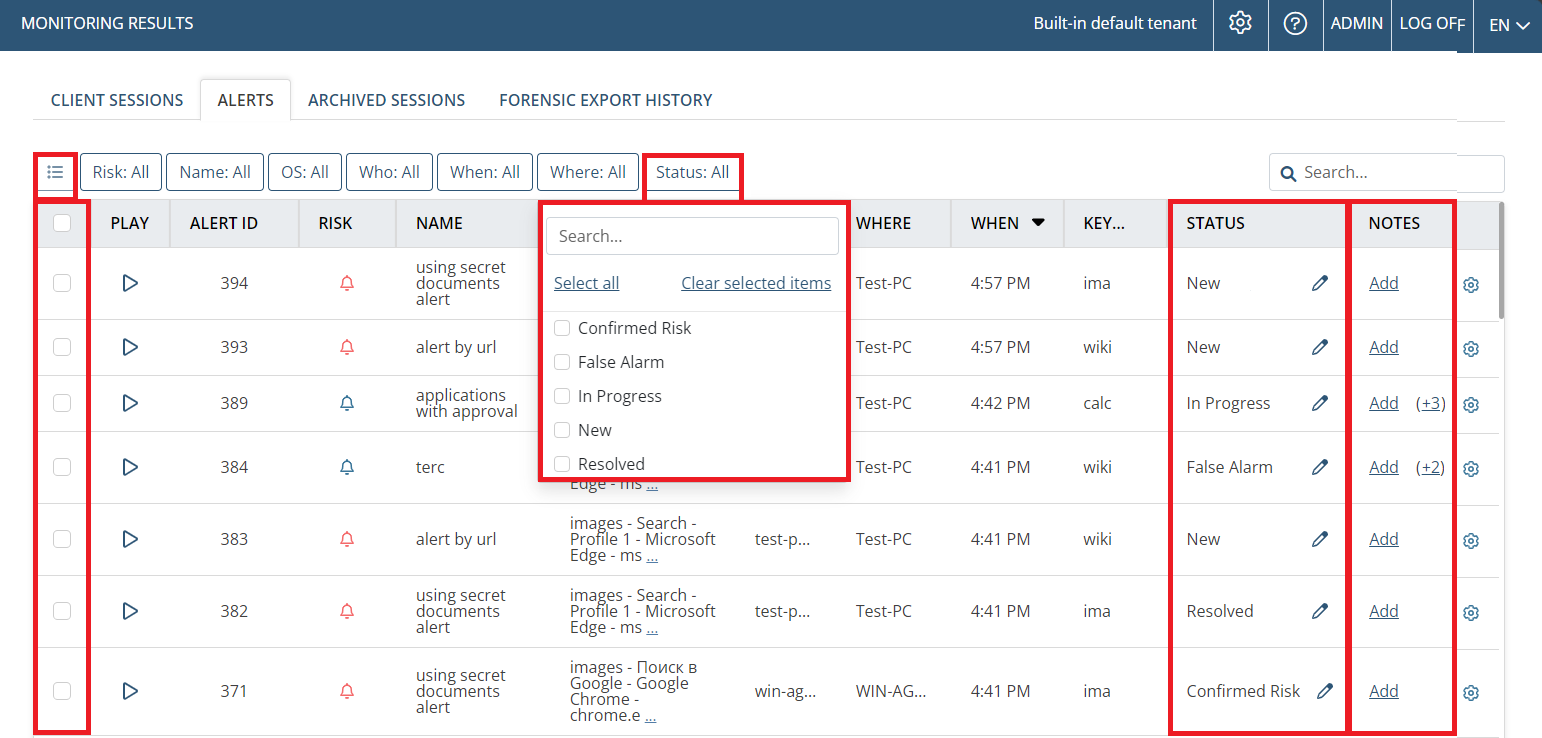Tick the False Alarm checkbox
The width and height of the screenshot is (1542, 738).
[562, 362]
